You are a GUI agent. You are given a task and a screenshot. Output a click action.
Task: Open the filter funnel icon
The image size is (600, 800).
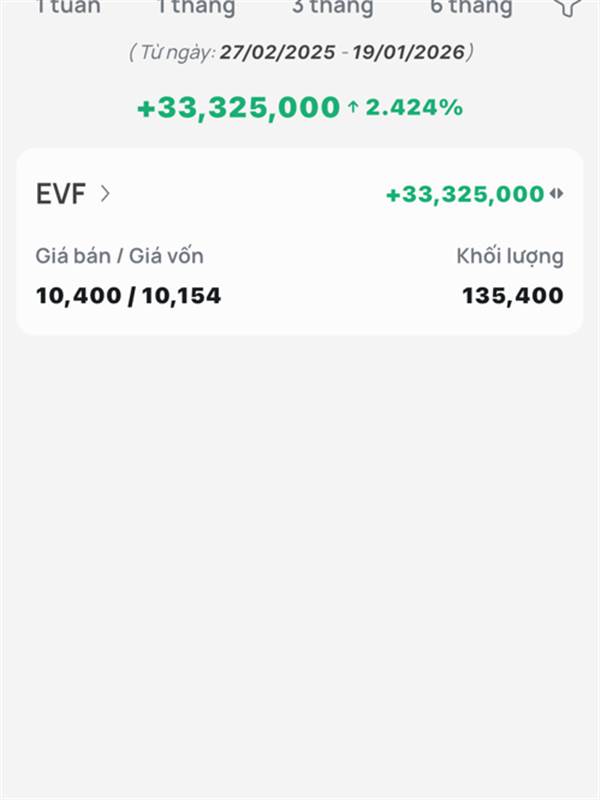[567, 6]
